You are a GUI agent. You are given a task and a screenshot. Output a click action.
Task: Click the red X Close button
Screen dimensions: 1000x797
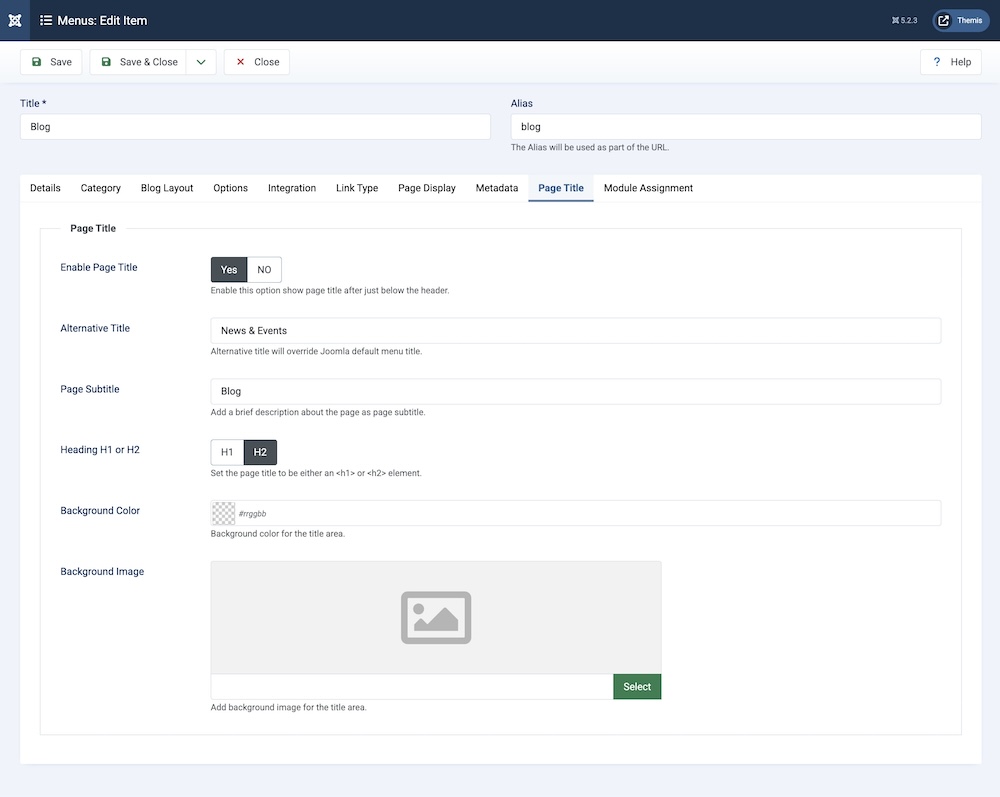point(257,62)
